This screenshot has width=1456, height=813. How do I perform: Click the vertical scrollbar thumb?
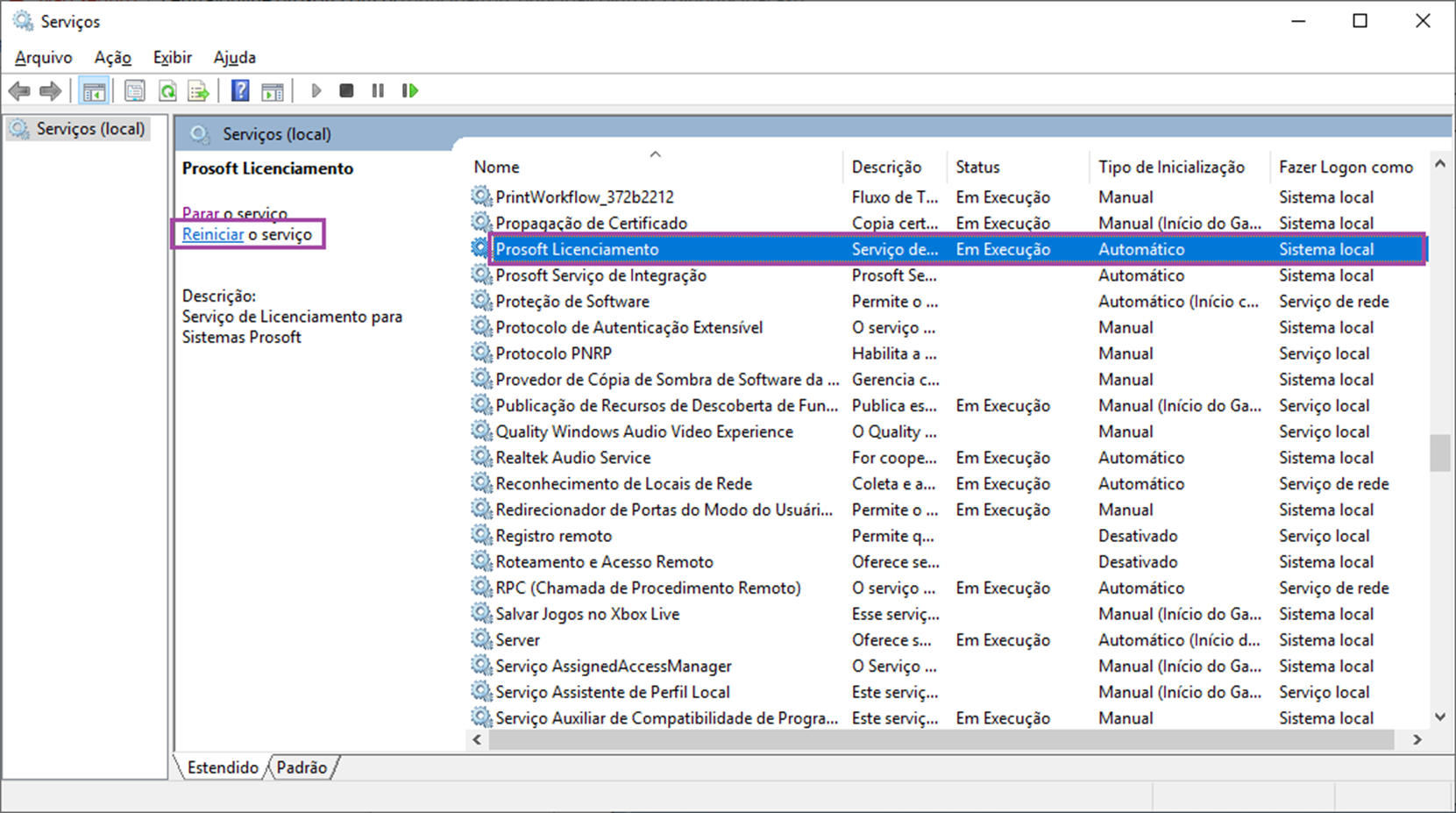(1439, 453)
